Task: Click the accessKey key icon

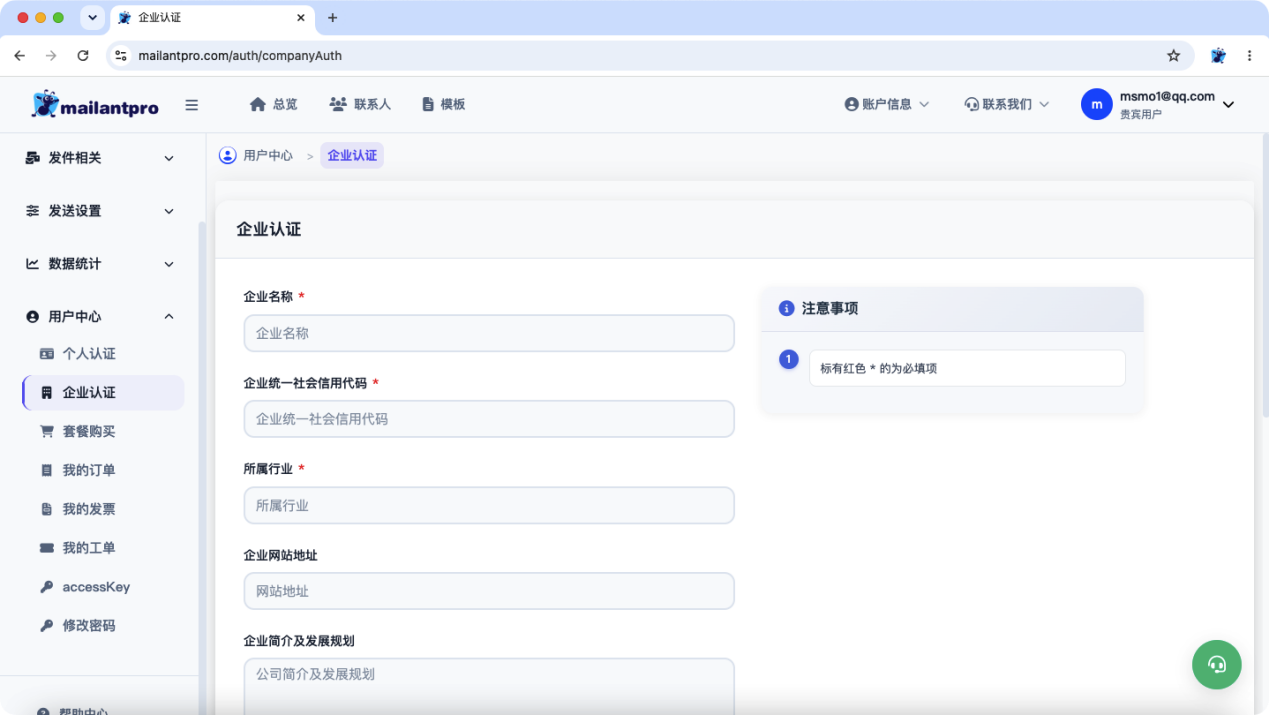Action: 46,587
